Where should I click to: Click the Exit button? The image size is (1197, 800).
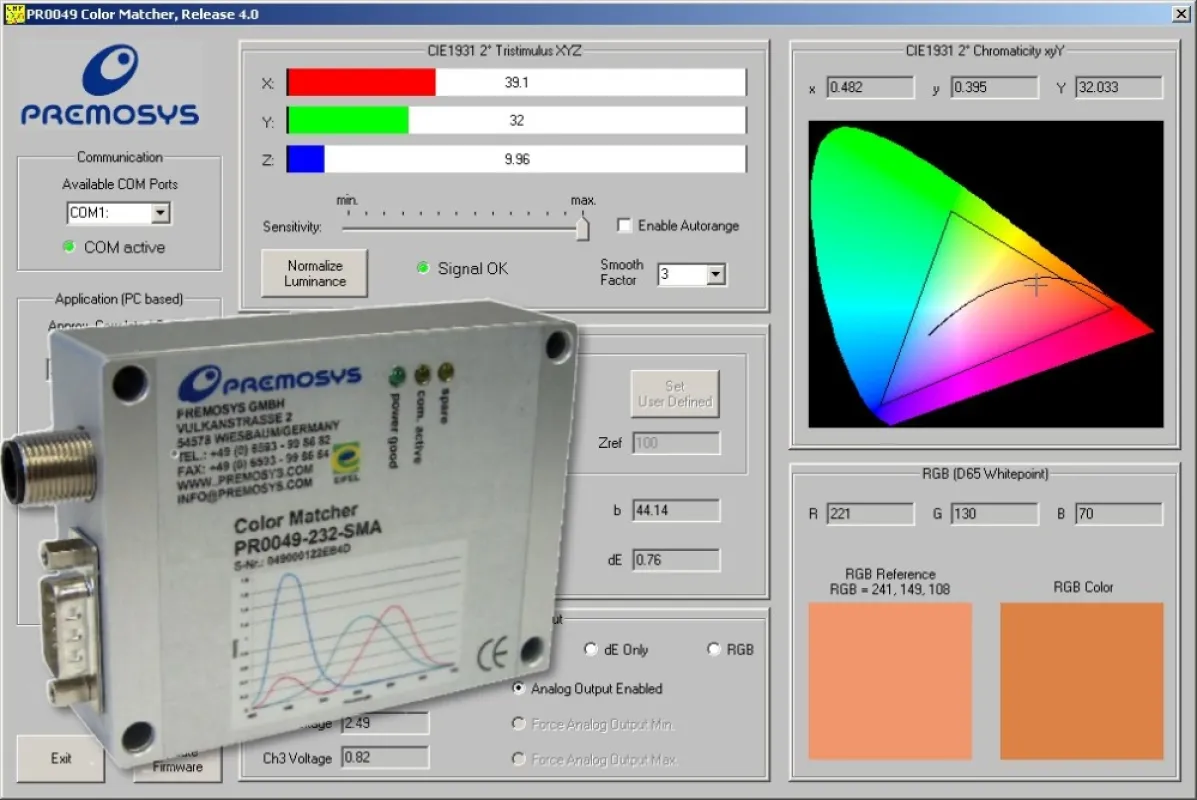click(60, 758)
